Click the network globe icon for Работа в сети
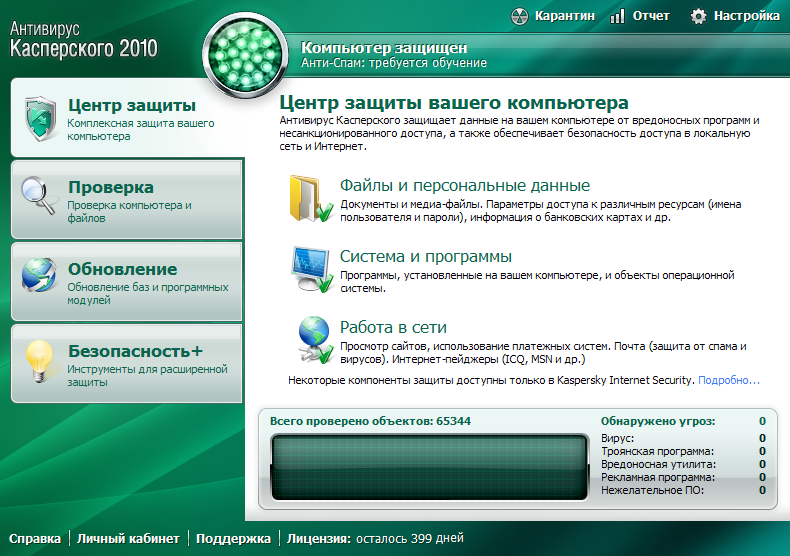The width and height of the screenshot is (790, 556). coord(315,339)
